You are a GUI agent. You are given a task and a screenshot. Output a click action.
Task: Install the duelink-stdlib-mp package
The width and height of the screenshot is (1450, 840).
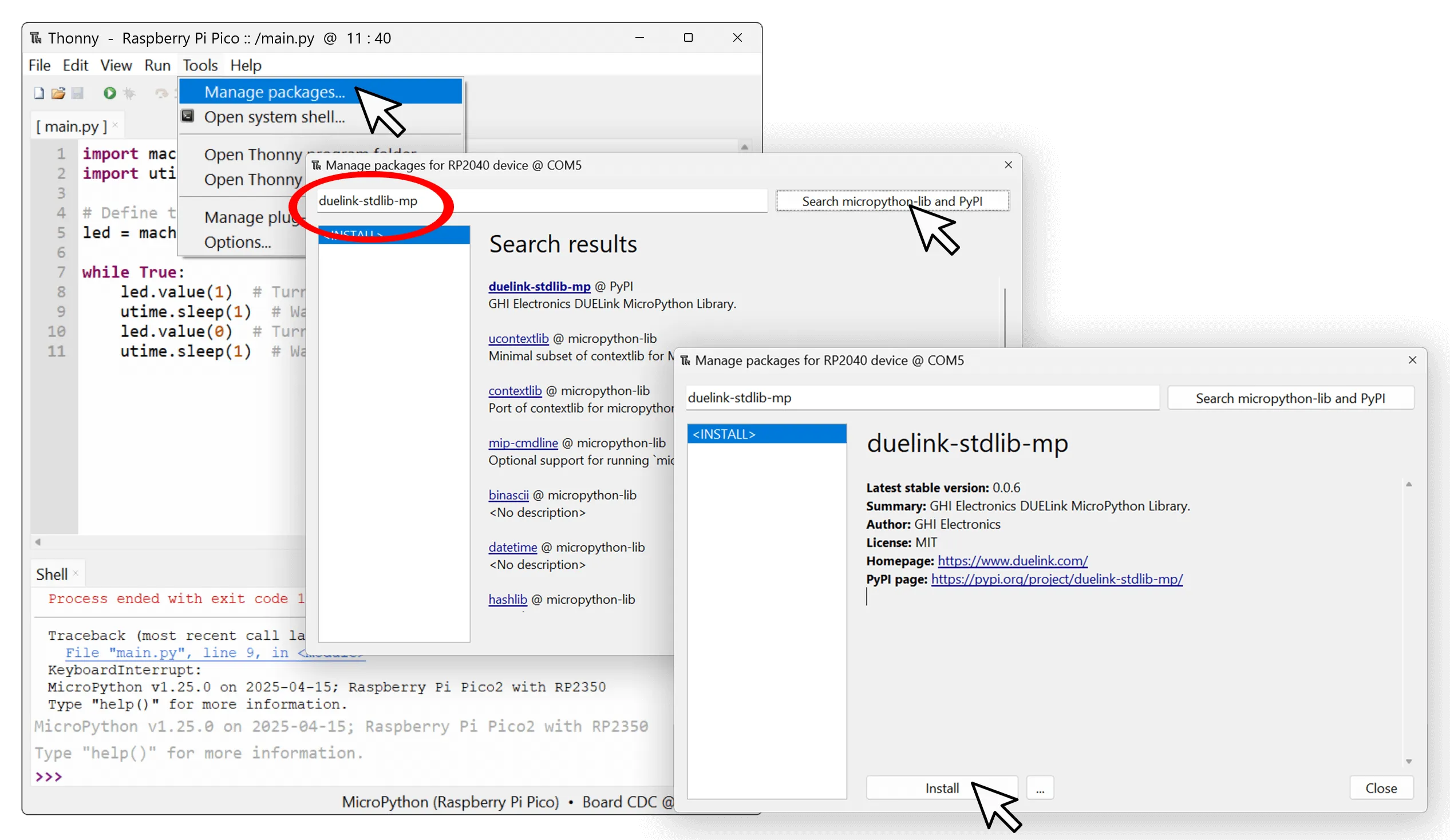click(942, 788)
